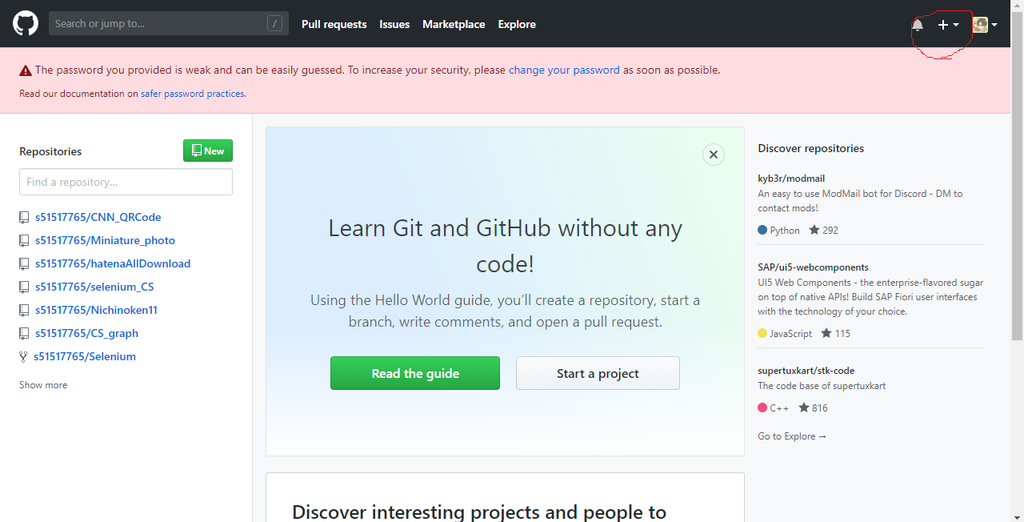Click the blue Python language dot
1024x522 pixels.
[x=762, y=230]
